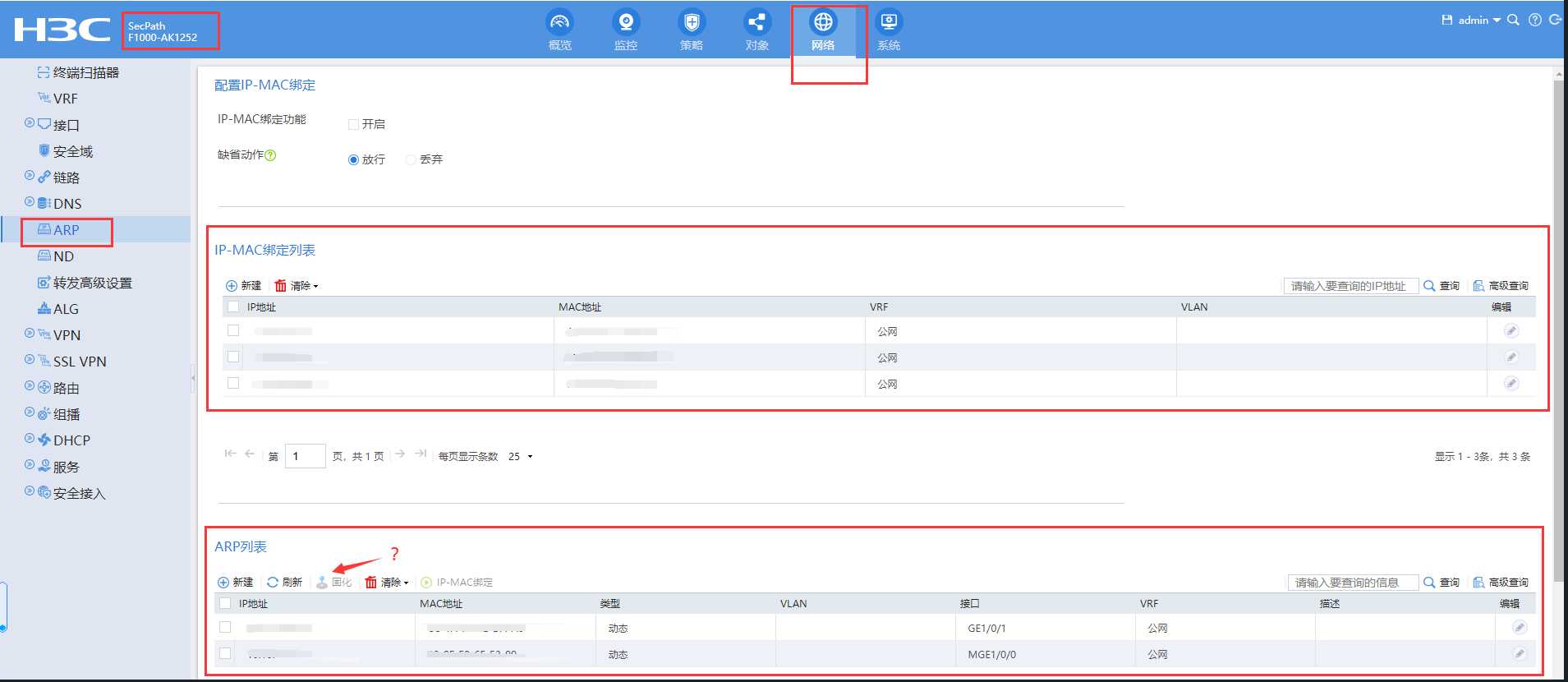Tick the select-all checkbox in ARP列表 header
Screen dimensions: 1568x682
(225, 603)
